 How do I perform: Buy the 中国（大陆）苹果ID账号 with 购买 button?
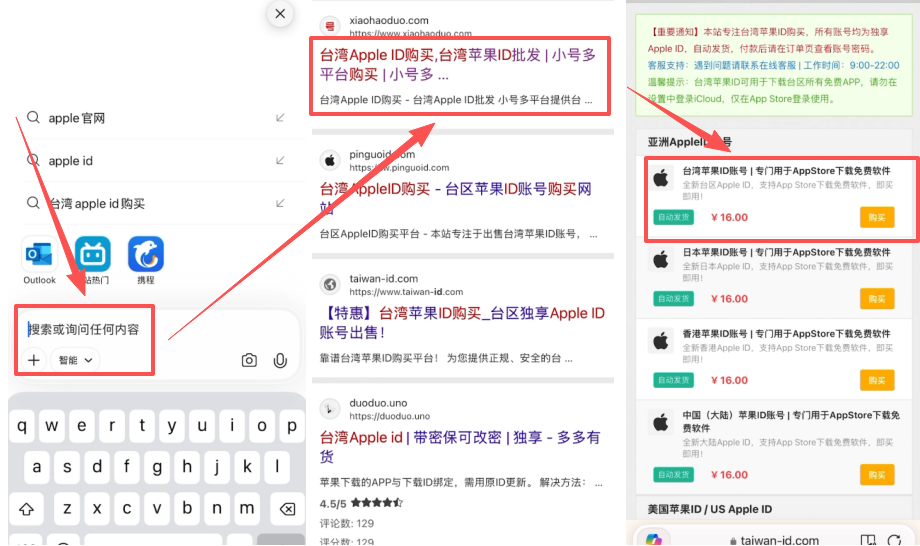(877, 475)
